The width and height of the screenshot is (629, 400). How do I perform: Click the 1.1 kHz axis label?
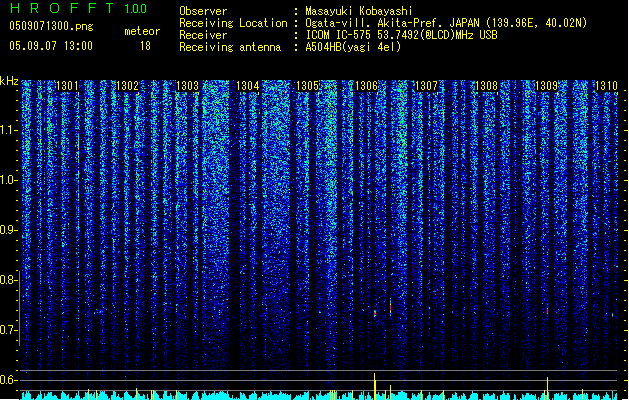click(9, 130)
